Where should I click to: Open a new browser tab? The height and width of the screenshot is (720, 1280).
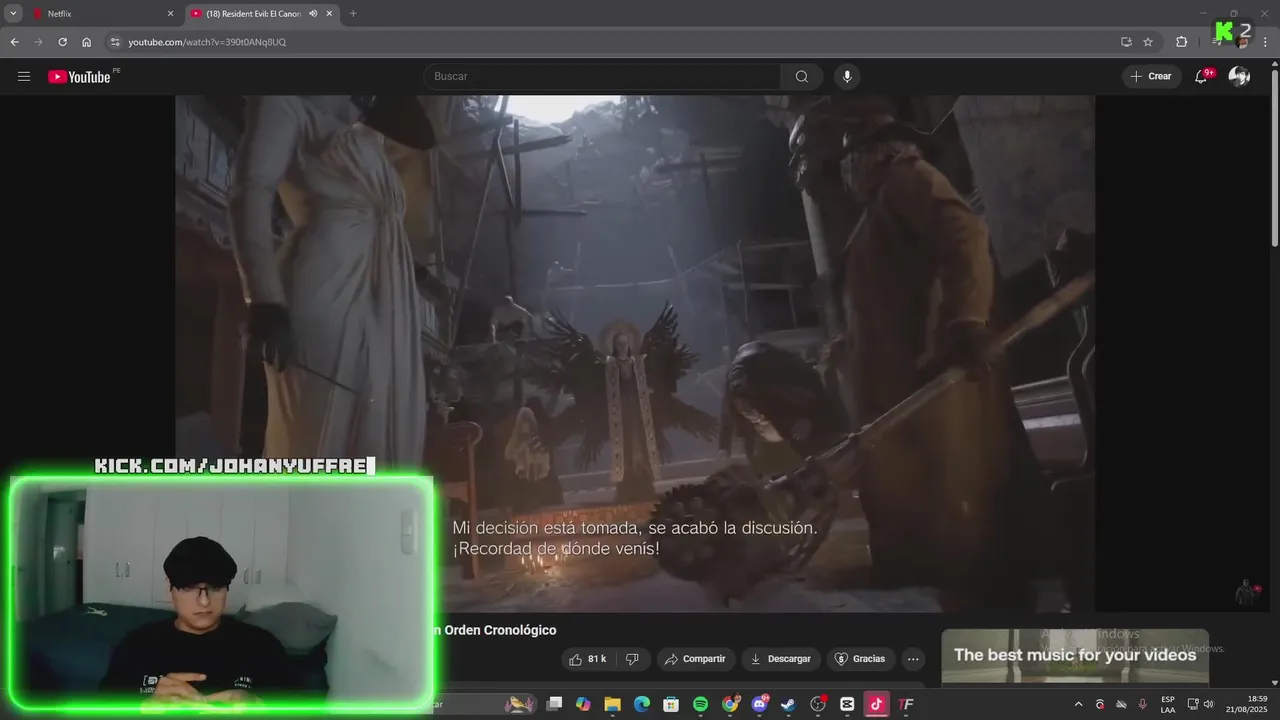(x=353, y=14)
